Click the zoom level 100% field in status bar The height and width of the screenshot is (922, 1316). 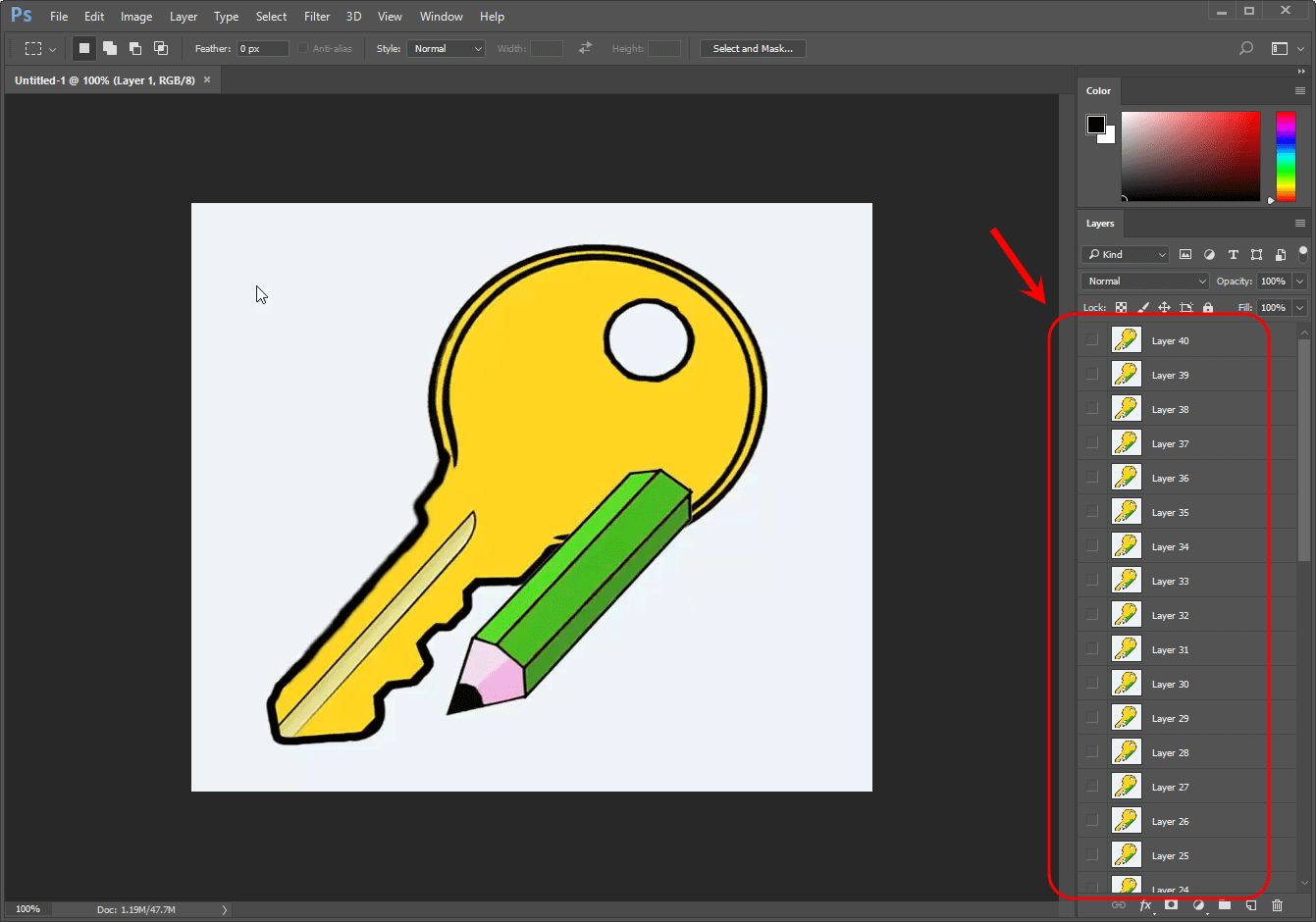coord(27,909)
